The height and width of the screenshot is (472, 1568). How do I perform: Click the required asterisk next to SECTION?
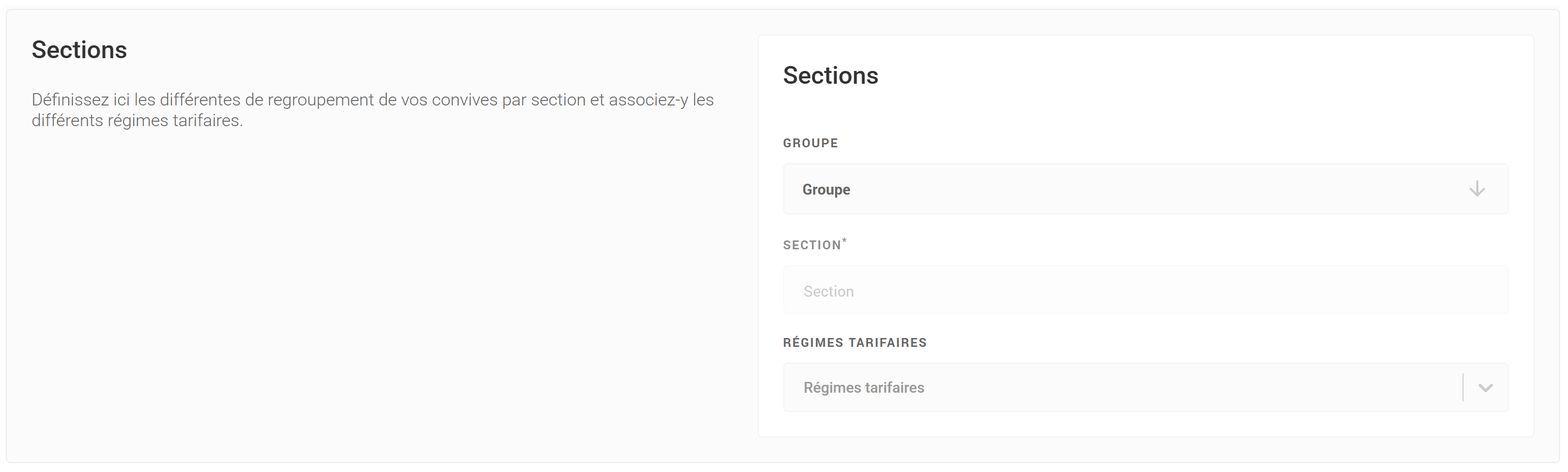click(845, 240)
